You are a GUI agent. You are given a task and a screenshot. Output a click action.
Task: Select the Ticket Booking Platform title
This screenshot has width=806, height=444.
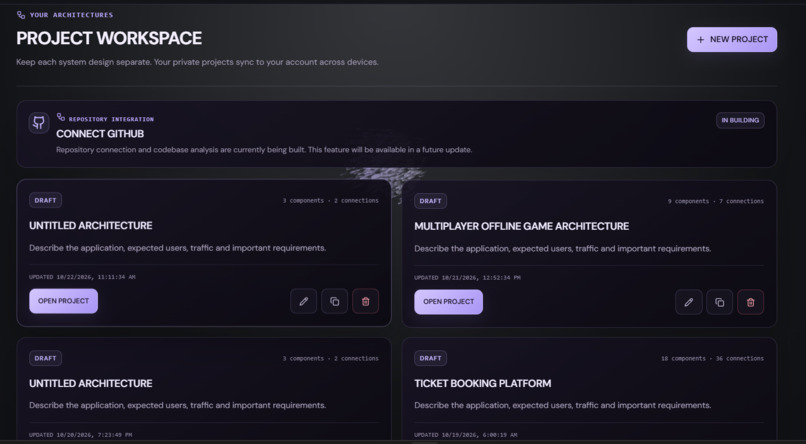click(x=483, y=383)
